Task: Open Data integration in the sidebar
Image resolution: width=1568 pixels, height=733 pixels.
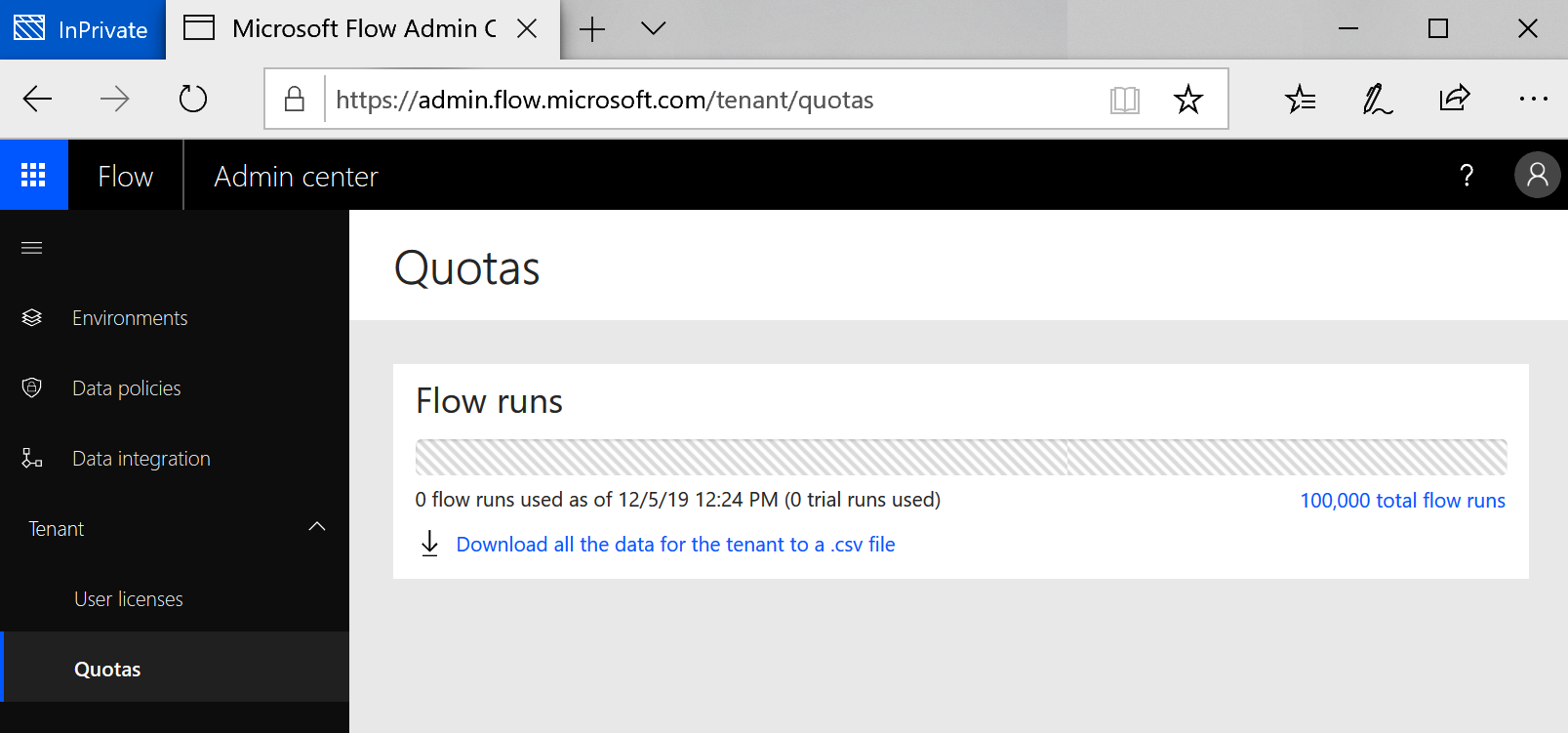Action: (x=141, y=459)
